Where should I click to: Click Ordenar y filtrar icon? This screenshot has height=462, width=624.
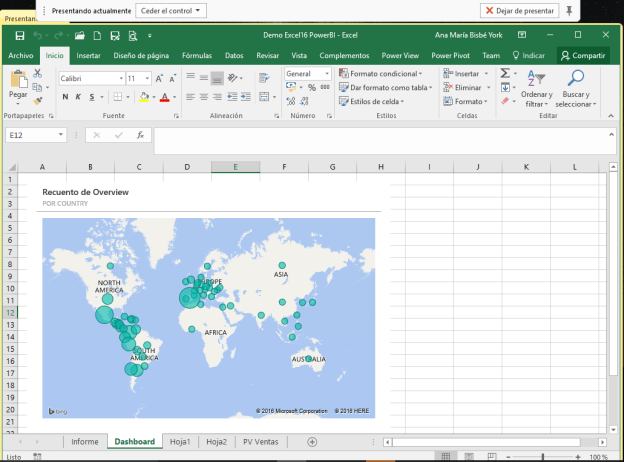pos(536,78)
